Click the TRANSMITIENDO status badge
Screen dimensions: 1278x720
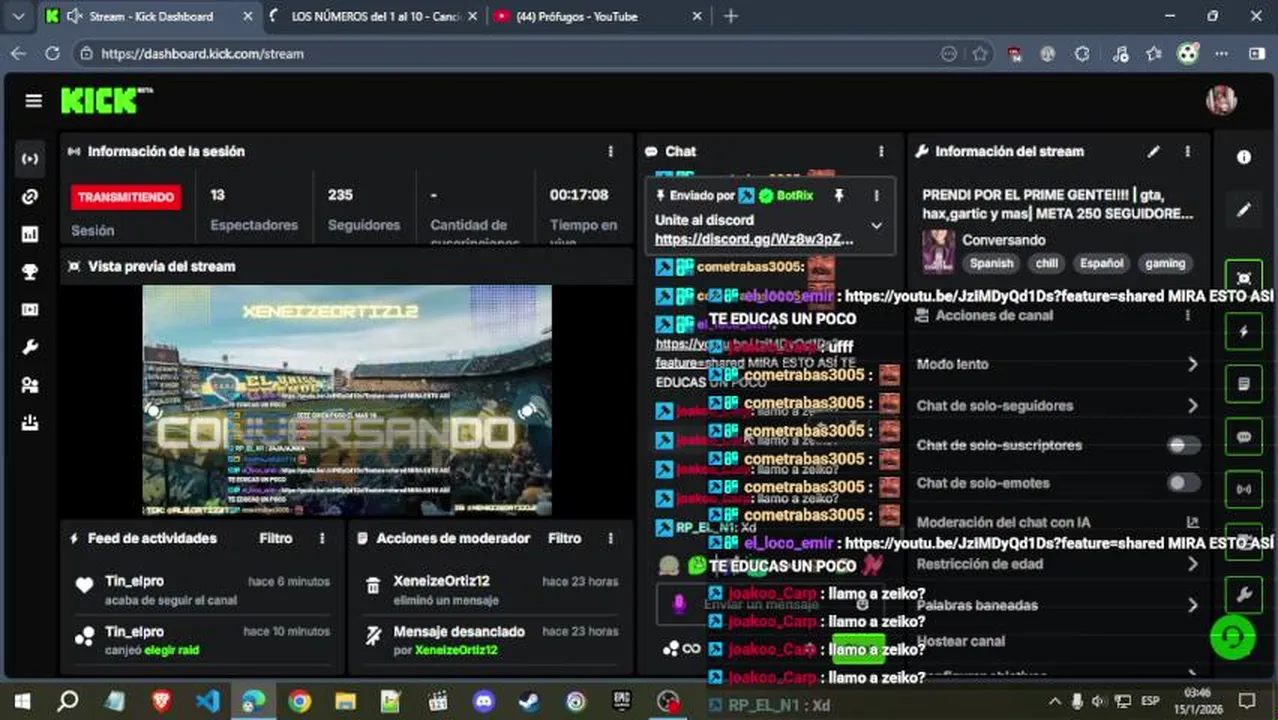point(126,197)
